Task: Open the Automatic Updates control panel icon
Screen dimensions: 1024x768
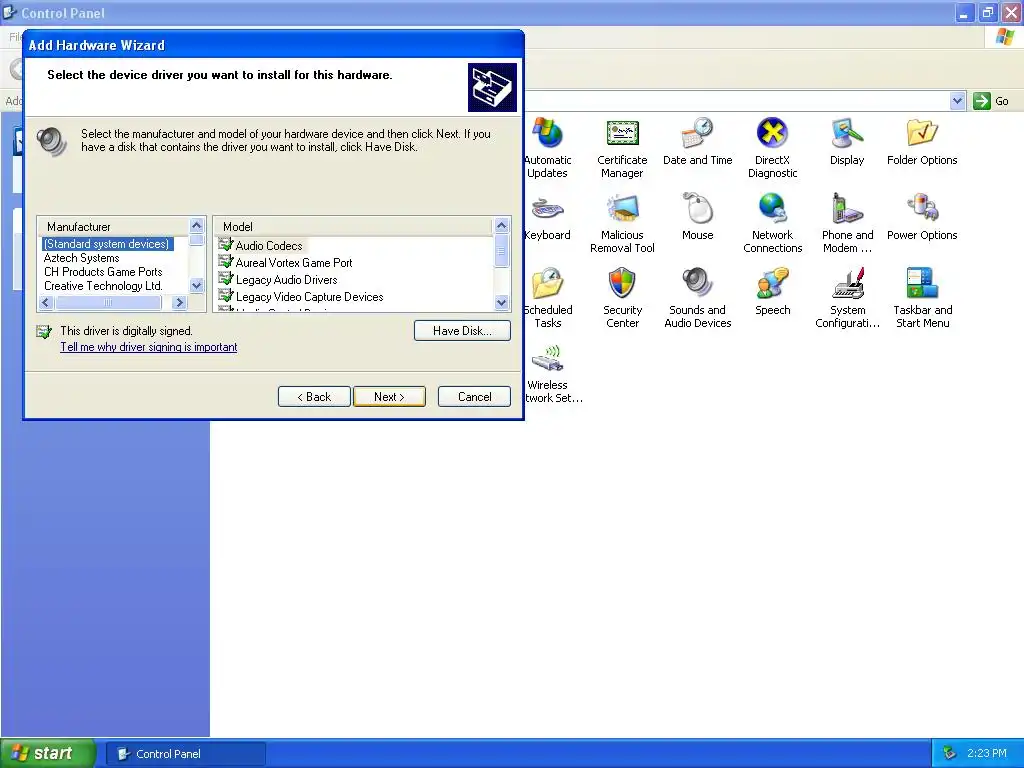Action: coord(548,135)
